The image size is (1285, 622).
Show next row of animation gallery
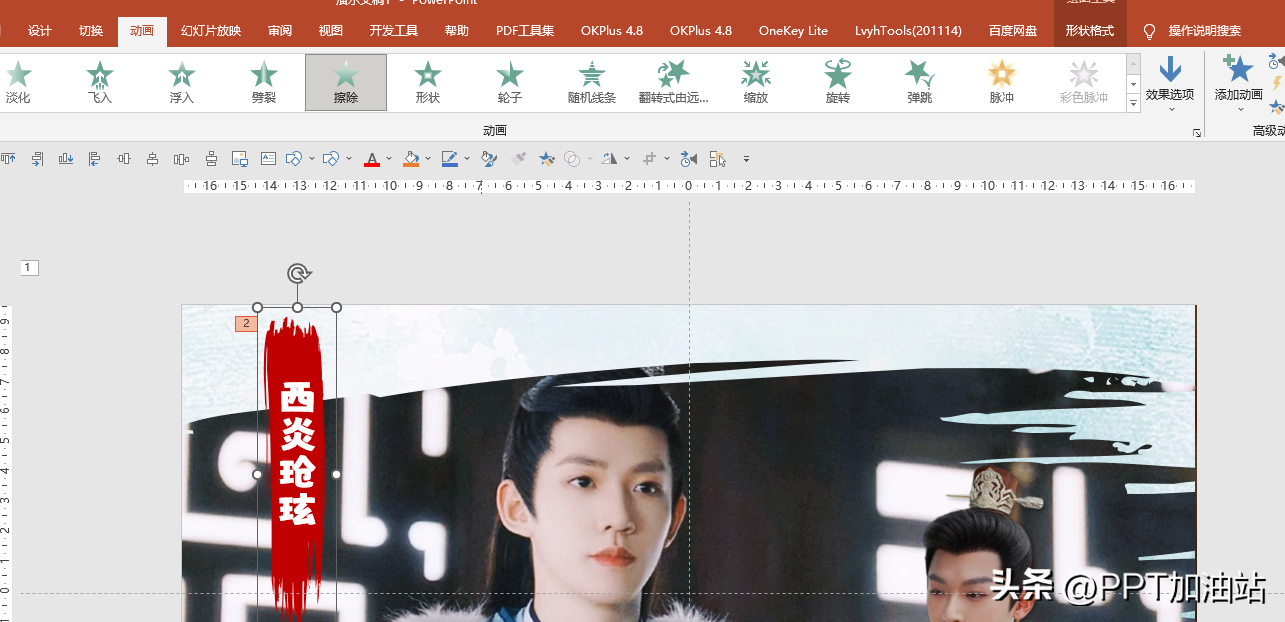point(1133,84)
